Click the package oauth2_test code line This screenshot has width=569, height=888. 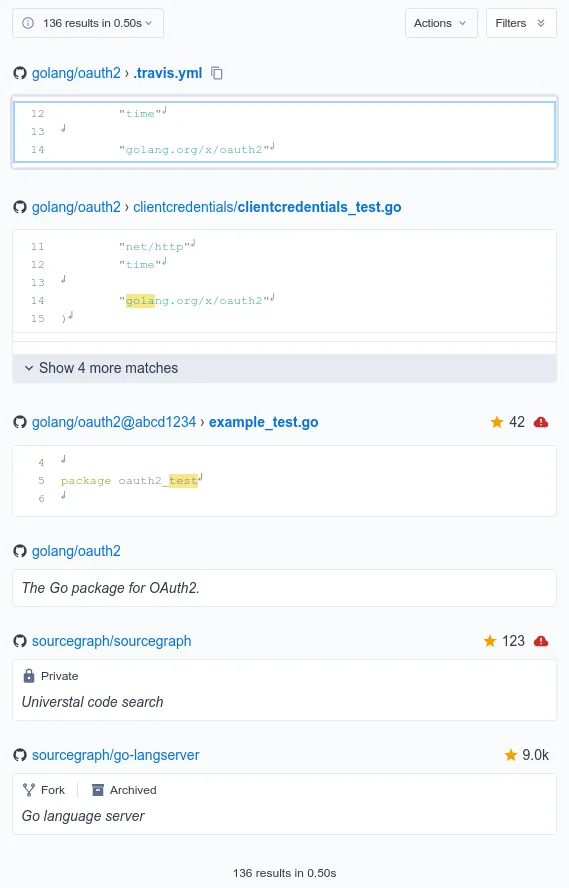point(284,480)
